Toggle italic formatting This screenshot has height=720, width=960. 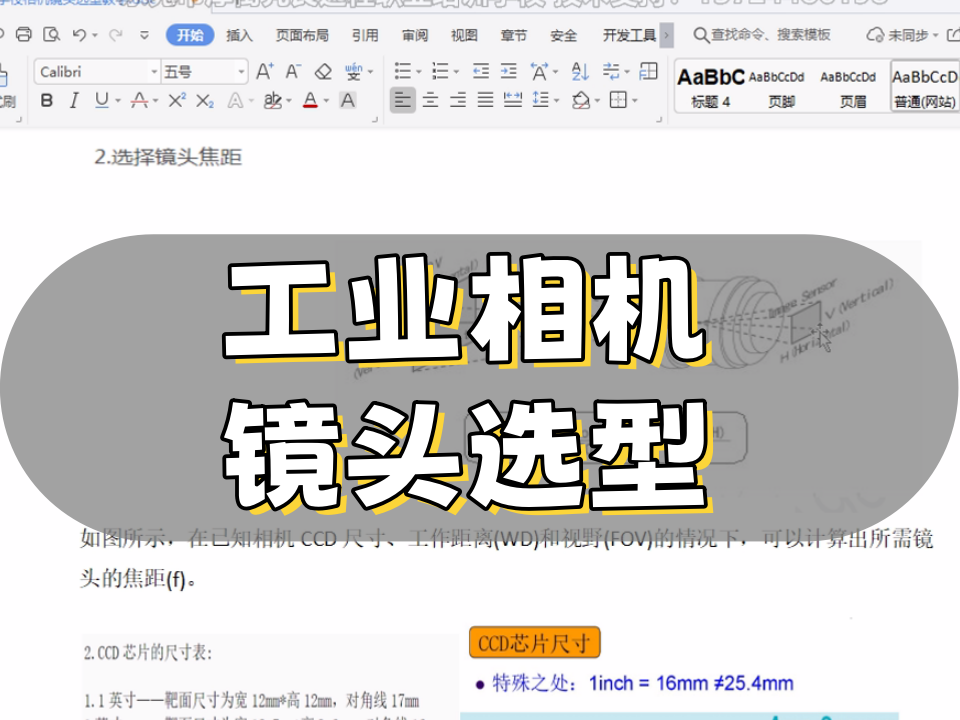coord(73,100)
